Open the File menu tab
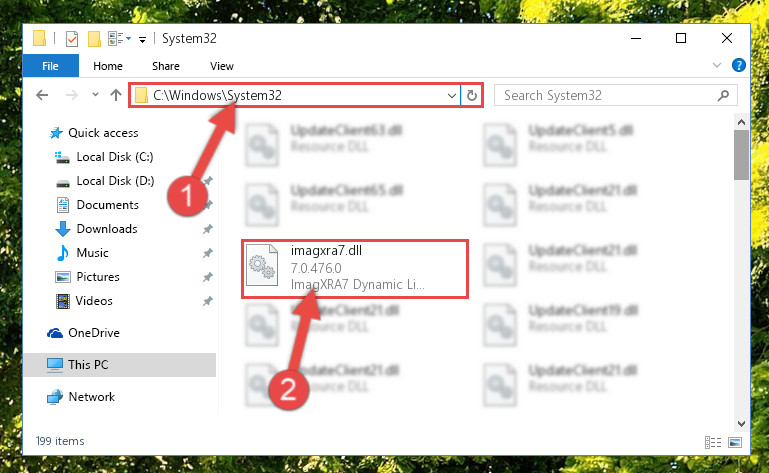The height and width of the screenshot is (473, 769). [51, 66]
